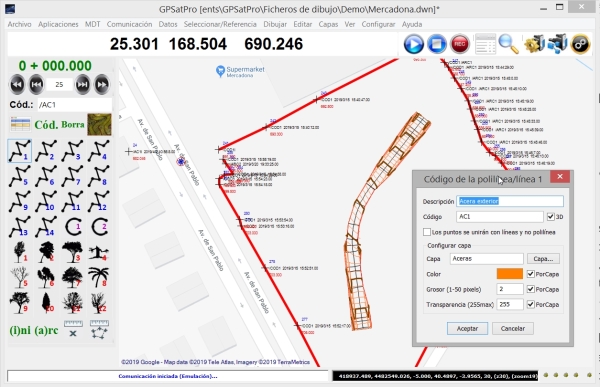This screenshot has height=387, width=600.
Task: Click the blue Play button in toolbar
Action: [414, 44]
